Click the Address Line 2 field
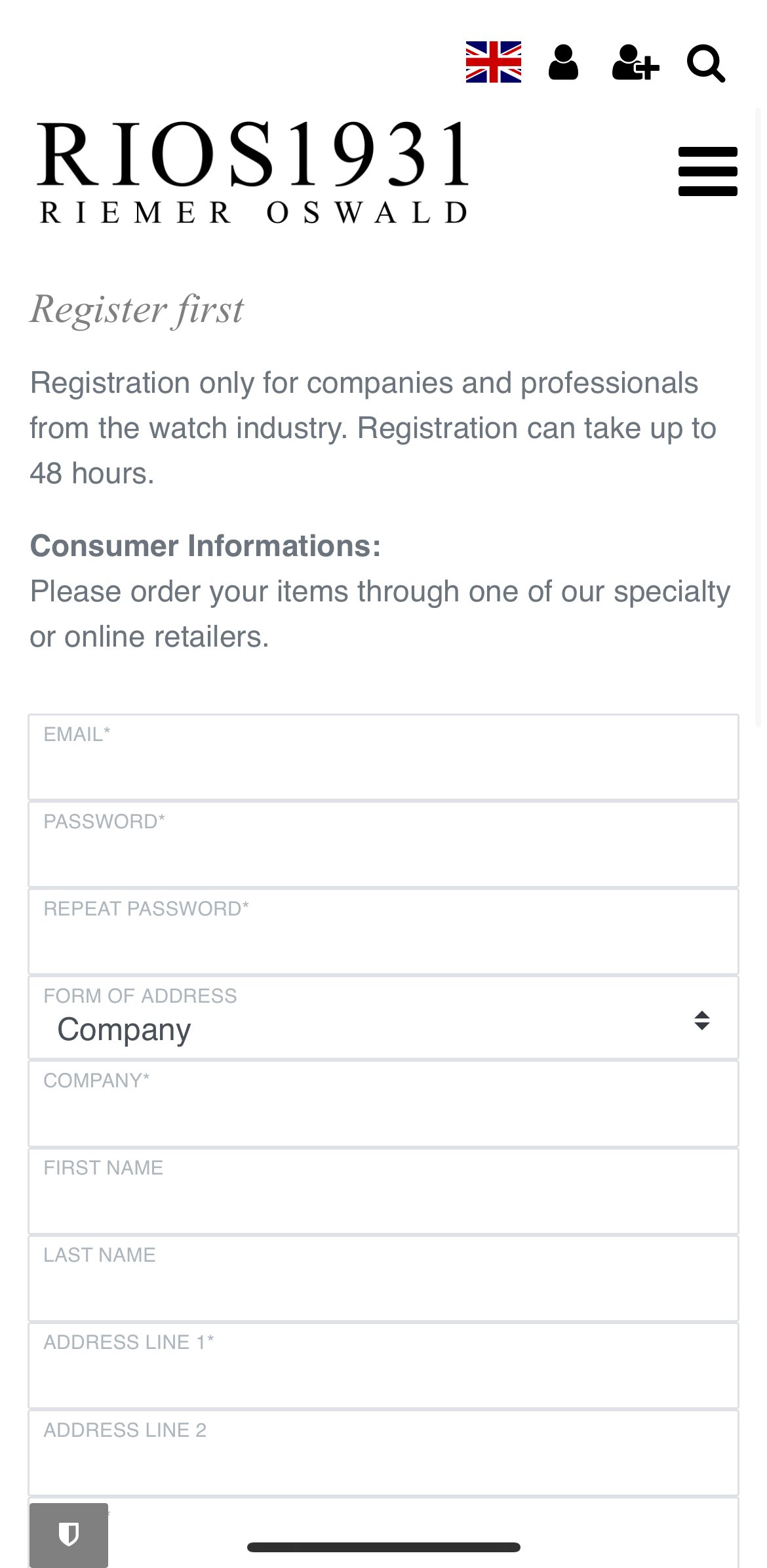767x1568 pixels. [x=383, y=1453]
